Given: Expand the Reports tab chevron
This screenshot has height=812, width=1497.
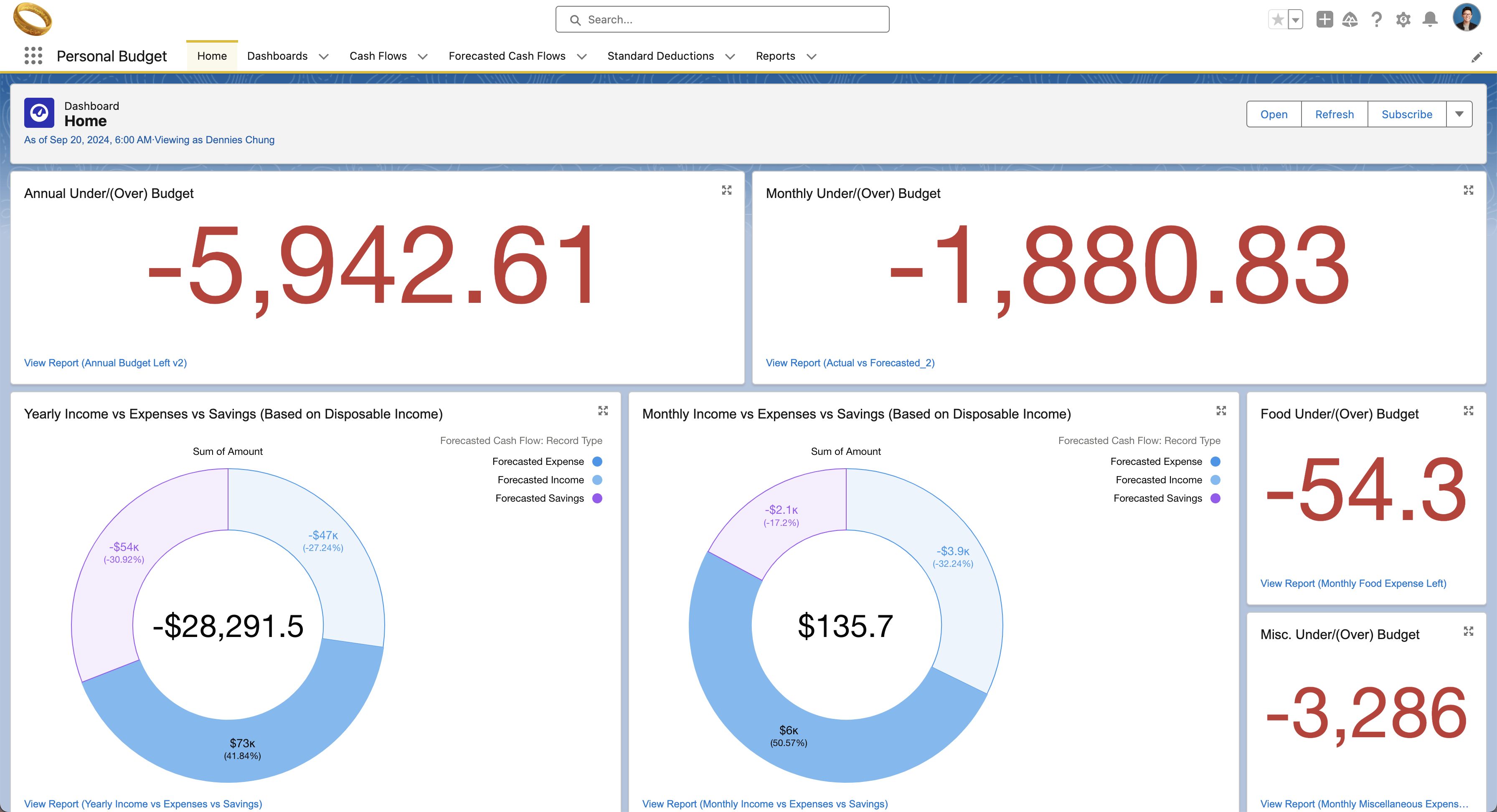Looking at the screenshot, I should tap(811, 56).
